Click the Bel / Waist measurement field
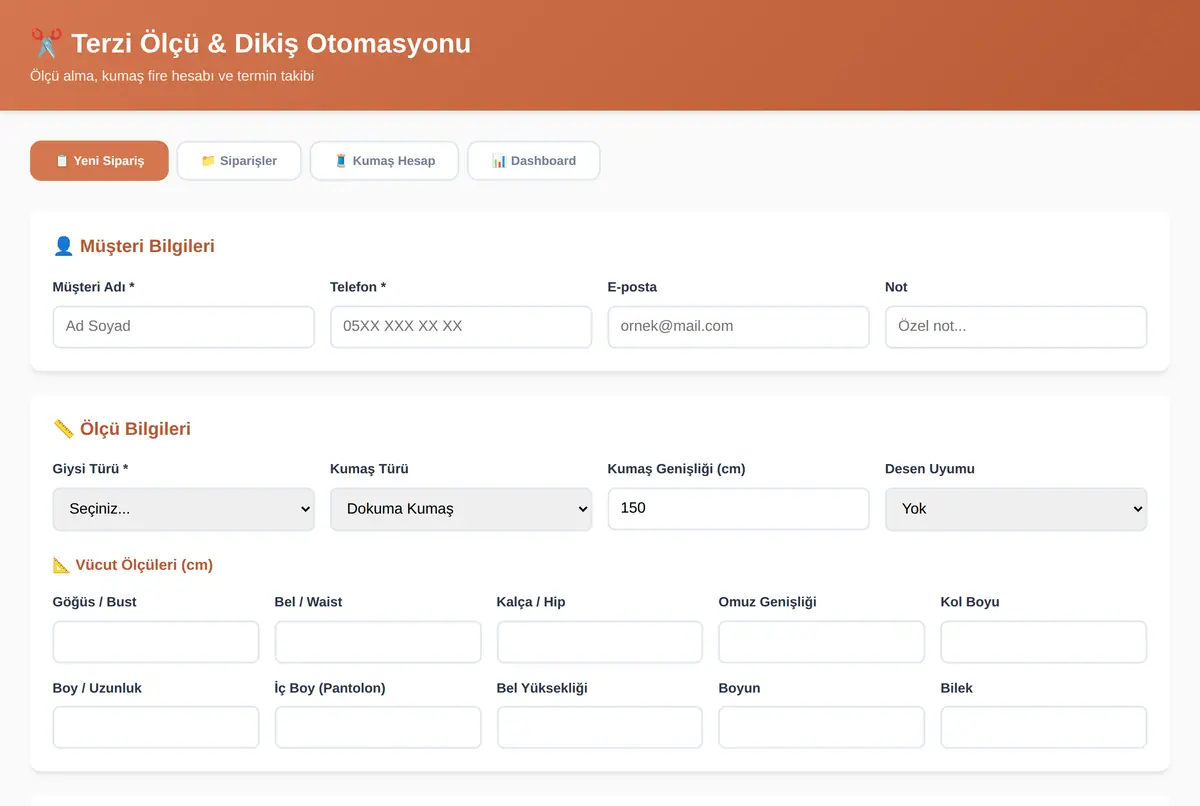 point(378,642)
